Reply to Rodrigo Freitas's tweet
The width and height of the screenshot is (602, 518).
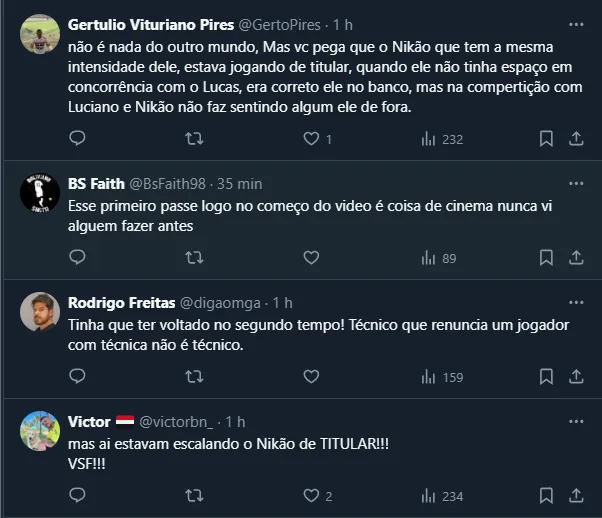[x=78, y=377]
